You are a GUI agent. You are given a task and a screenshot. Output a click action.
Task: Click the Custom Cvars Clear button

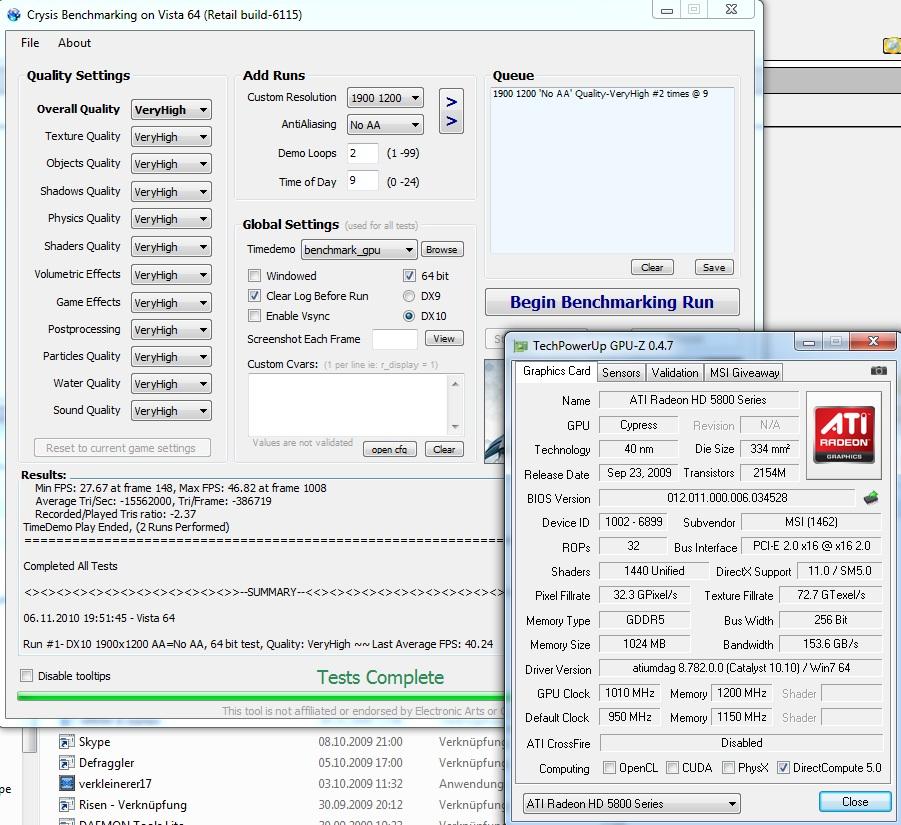coord(444,449)
